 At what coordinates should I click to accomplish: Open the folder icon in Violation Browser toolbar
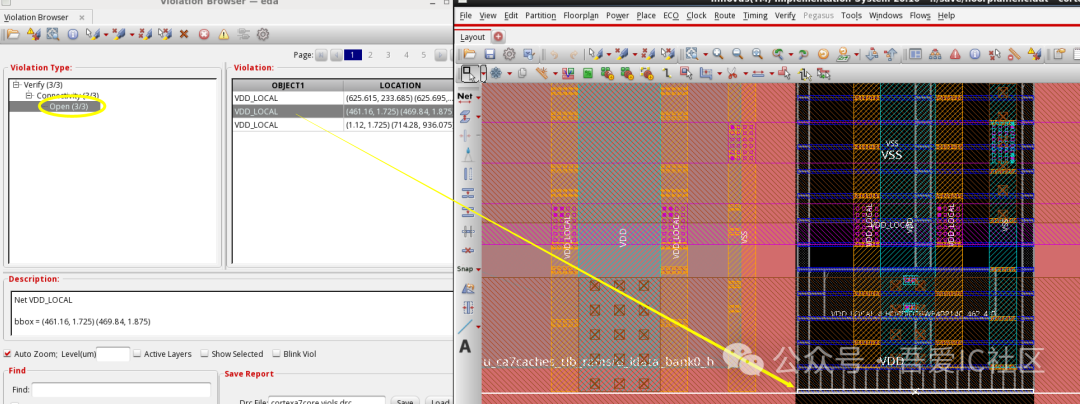pos(14,34)
